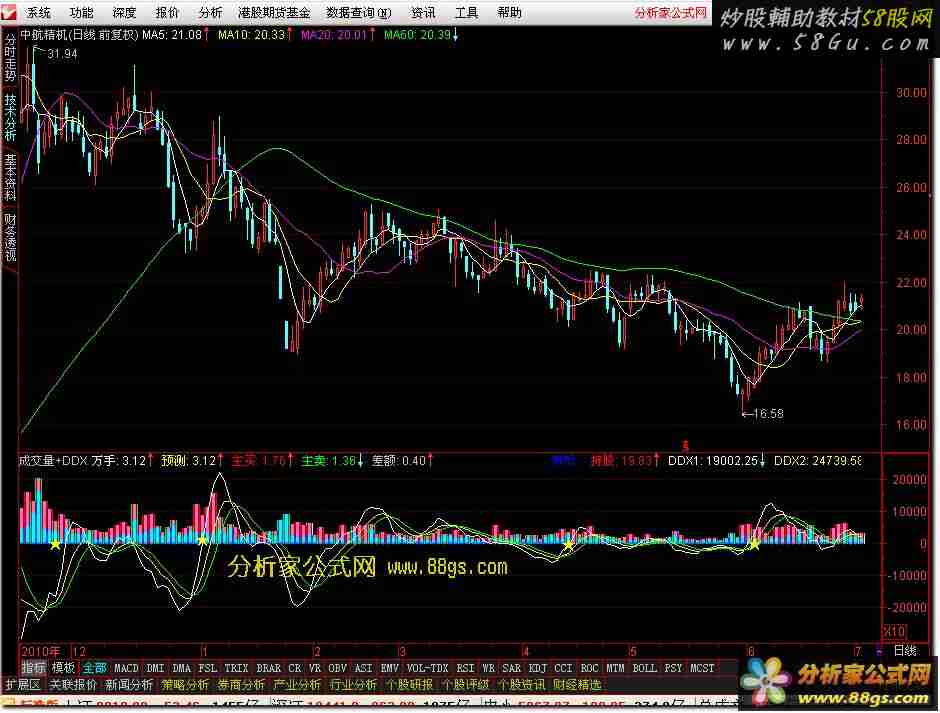Click the 成交量+DDX indicator title
This screenshot has height=713, width=940.
click(x=53, y=461)
